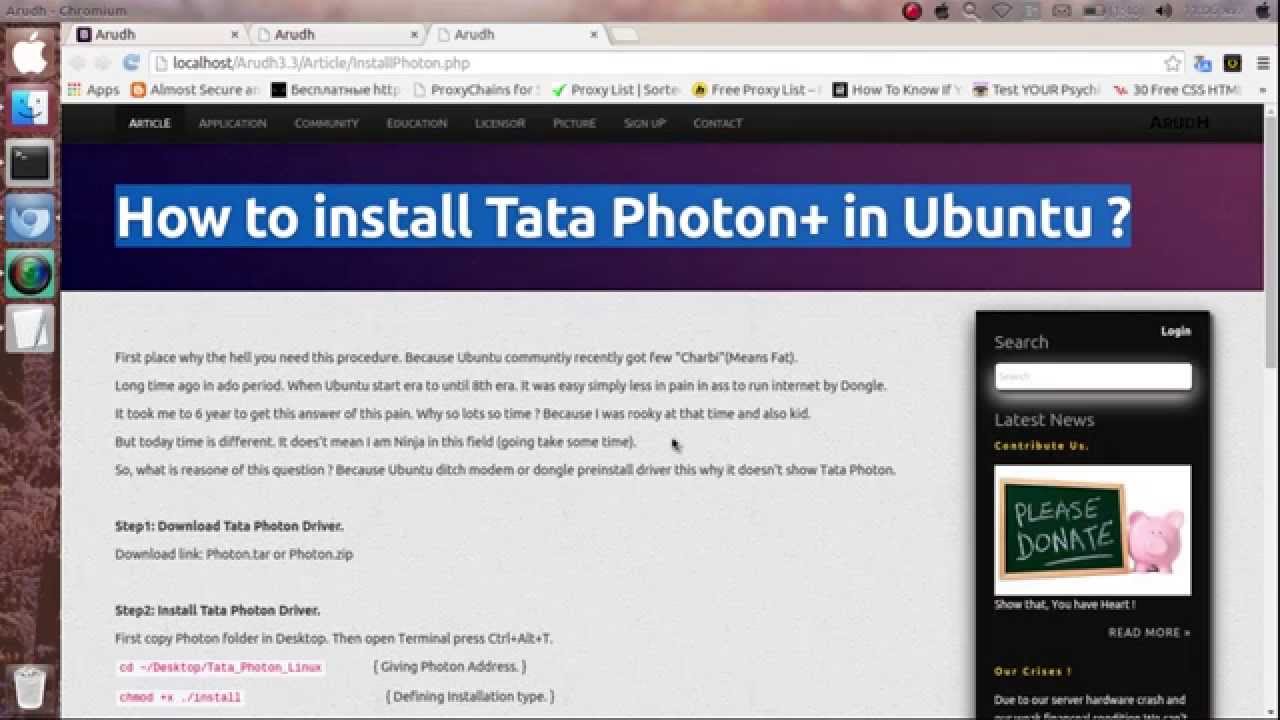Open the 'Test YOUR Psych' bookmark
This screenshot has width=1280, height=720.
(x=1036, y=90)
